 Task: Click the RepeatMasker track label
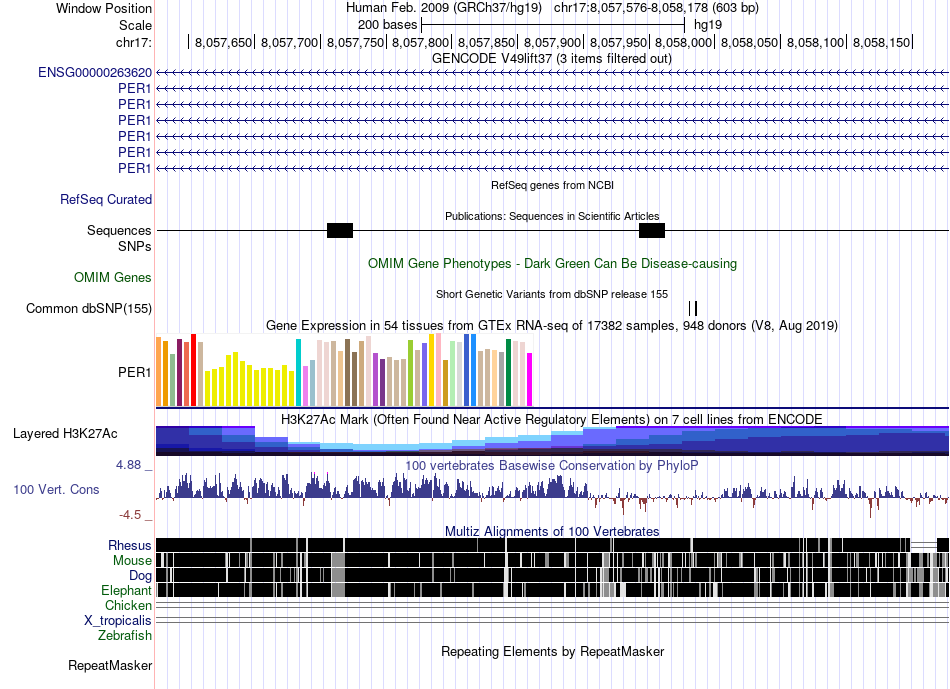click(110, 665)
